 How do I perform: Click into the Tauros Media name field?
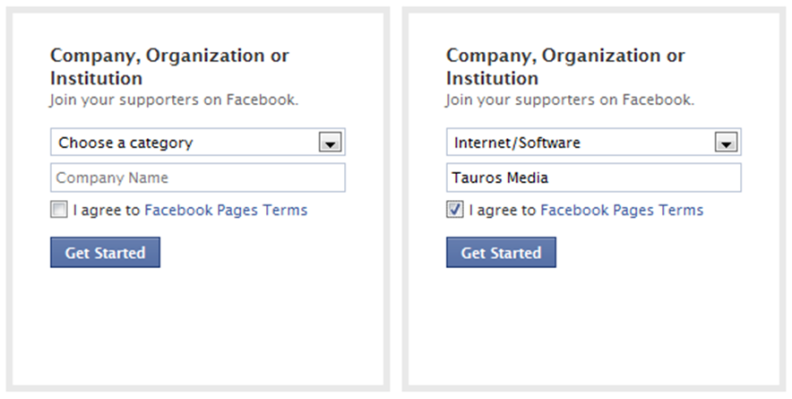(593, 177)
